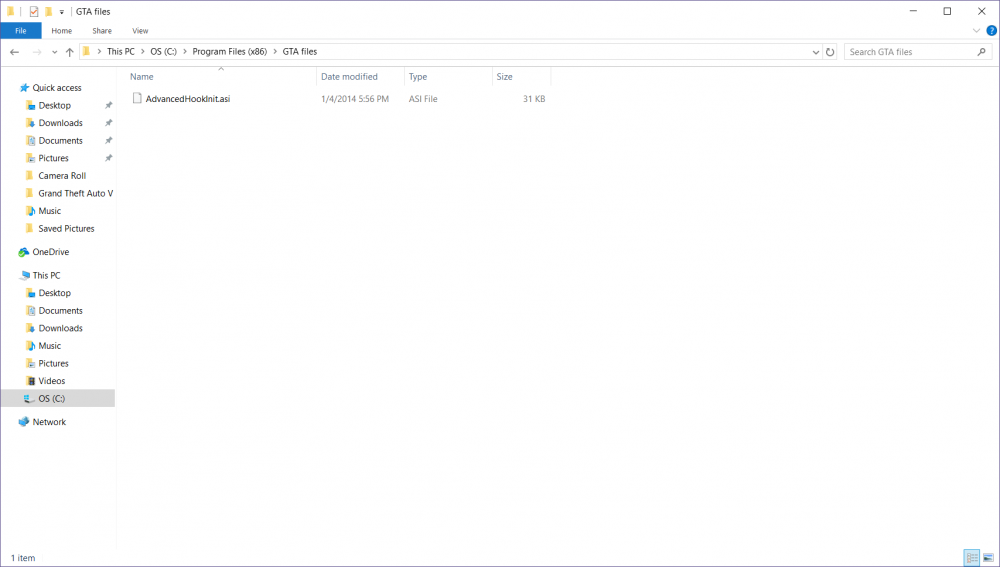1000x567 pixels.
Task: Click the folder icon in address bar
Action: (87, 52)
